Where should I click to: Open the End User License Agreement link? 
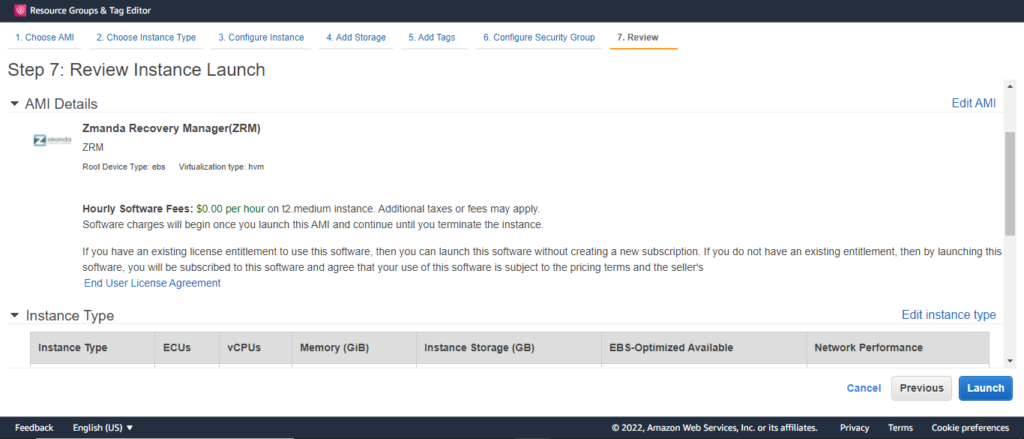tap(152, 284)
